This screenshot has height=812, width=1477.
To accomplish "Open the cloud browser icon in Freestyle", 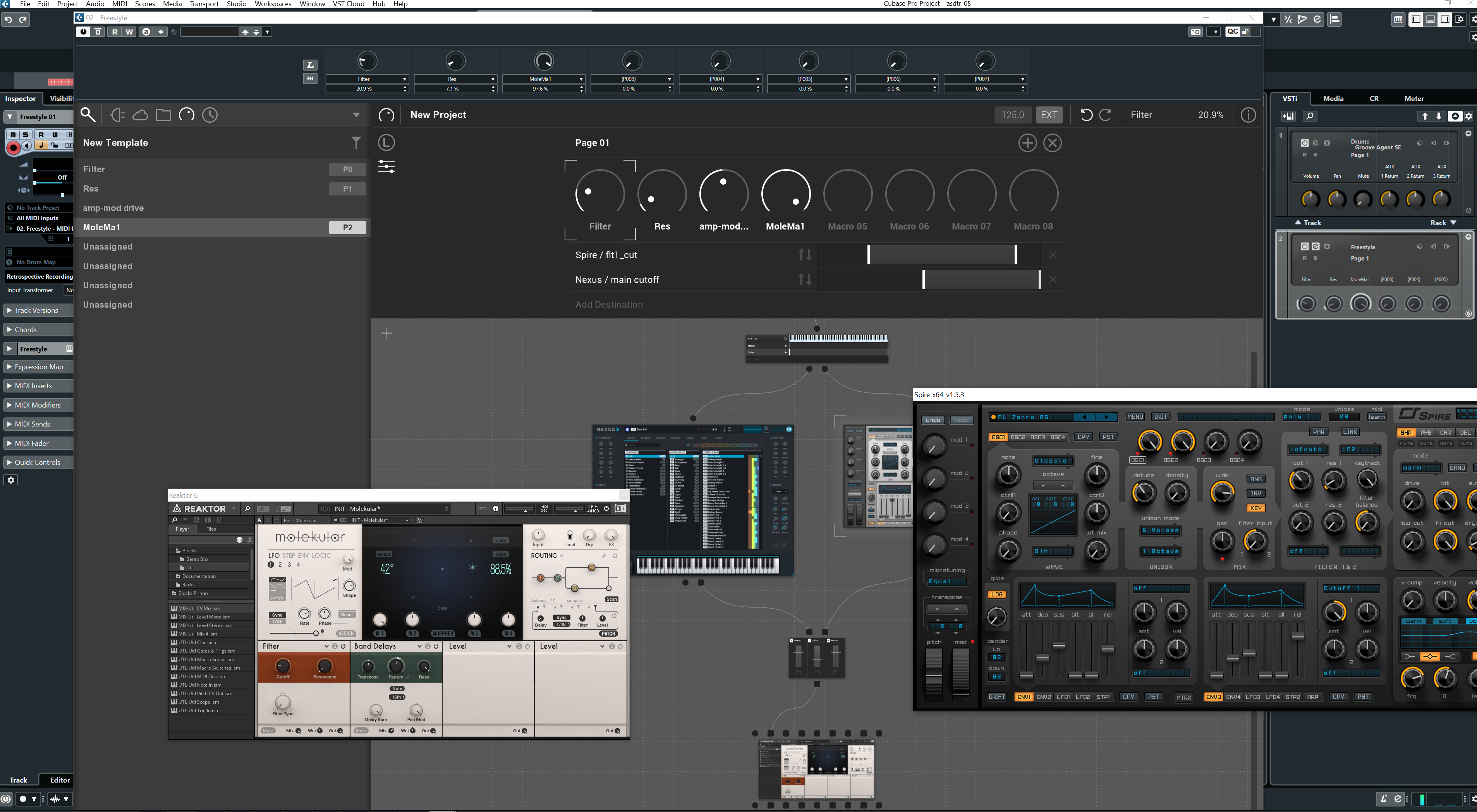I will (140, 115).
